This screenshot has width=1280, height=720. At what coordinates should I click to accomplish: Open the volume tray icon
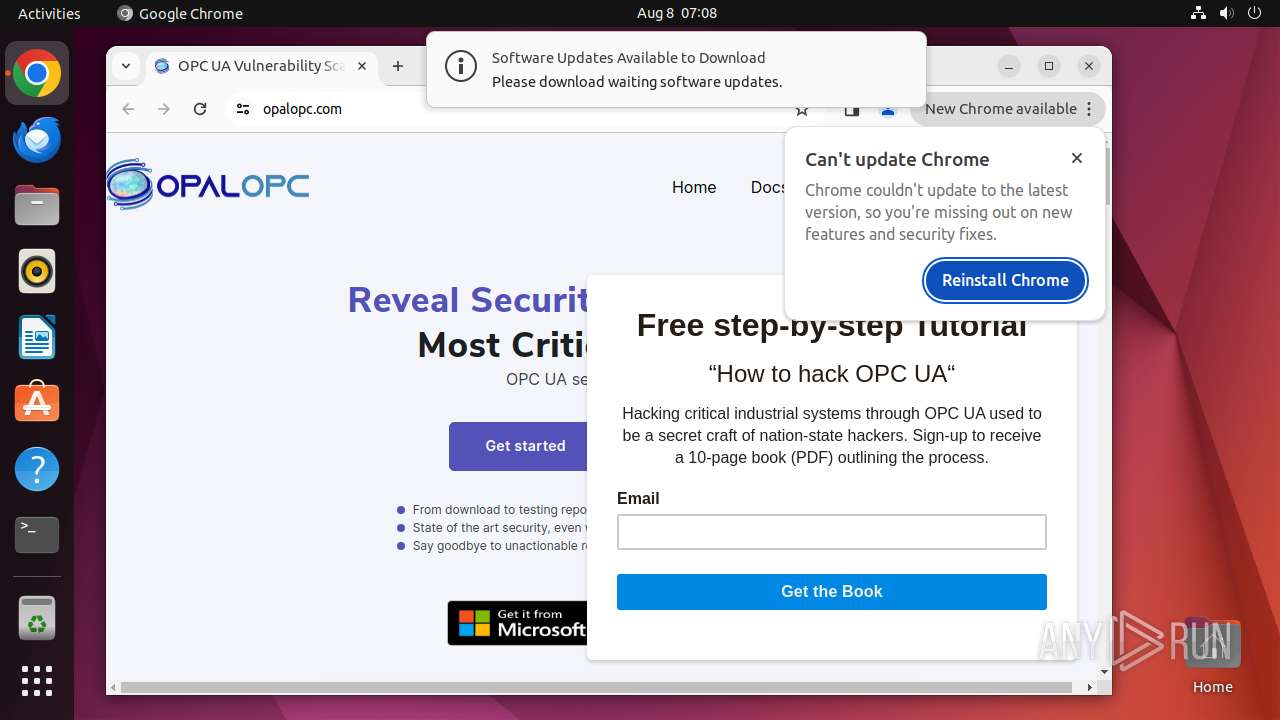[1227, 13]
